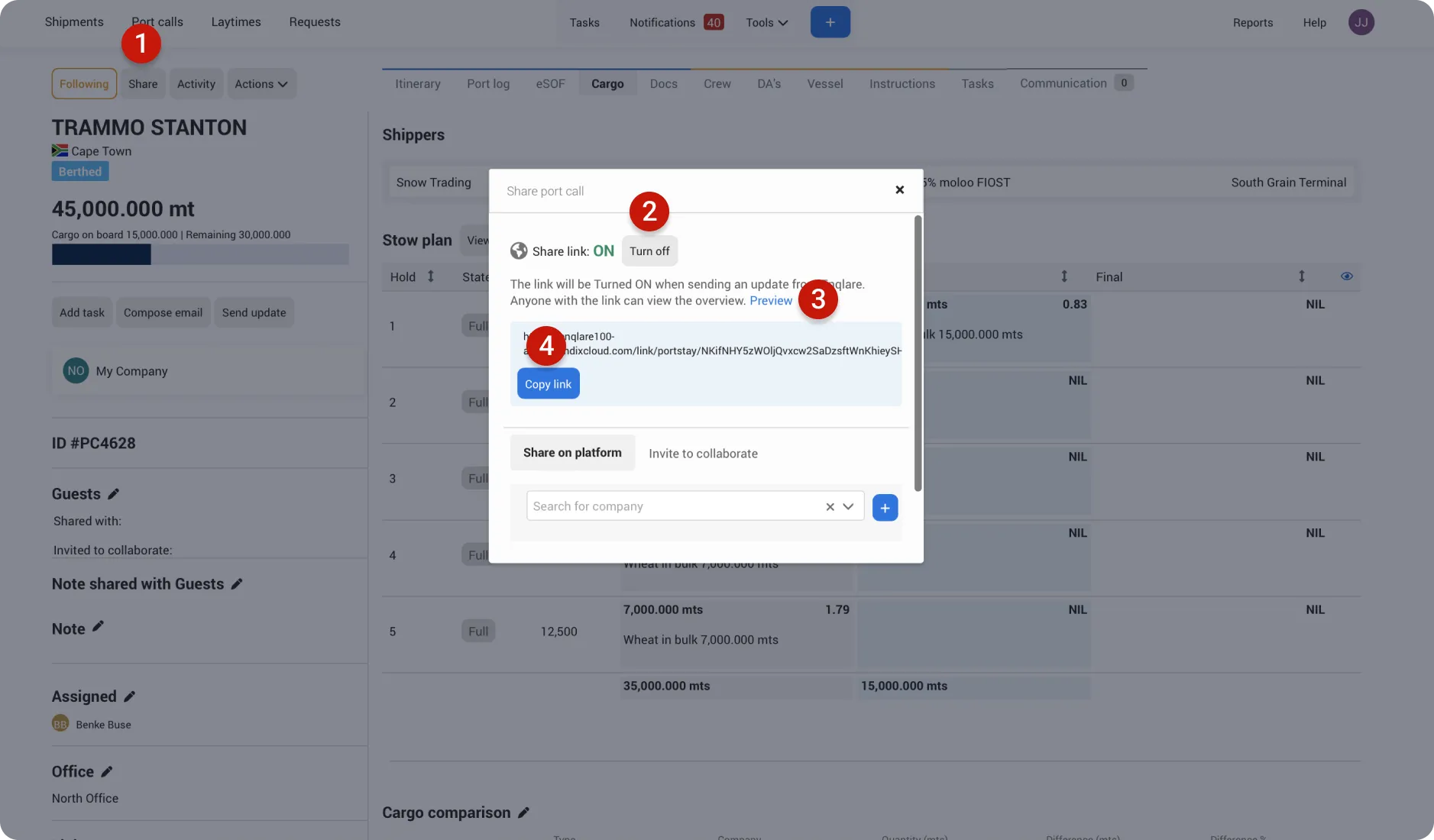Toggle the Following button
This screenshot has height=840, width=1434.
84,84
